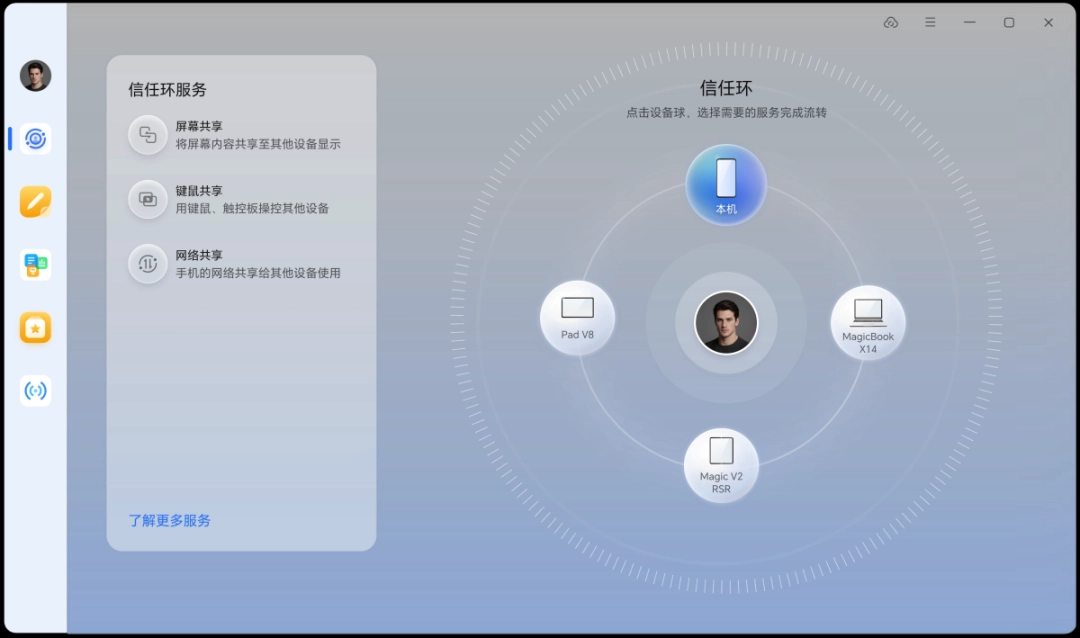
Task: Open the broadcast signal sidebar icon
Action: (x=35, y=391)
